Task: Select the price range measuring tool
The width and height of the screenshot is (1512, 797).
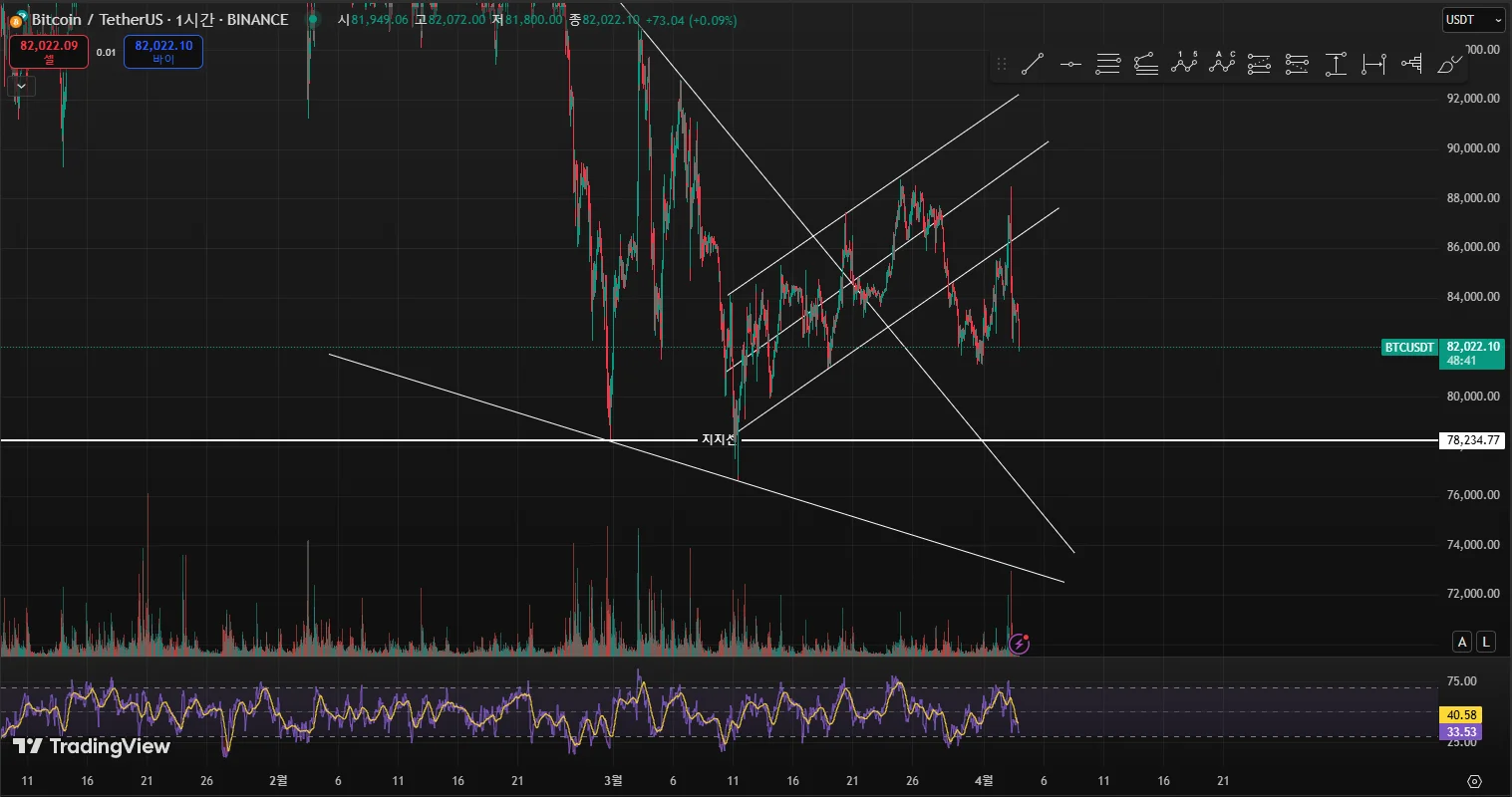Action: pos(1336,65)
